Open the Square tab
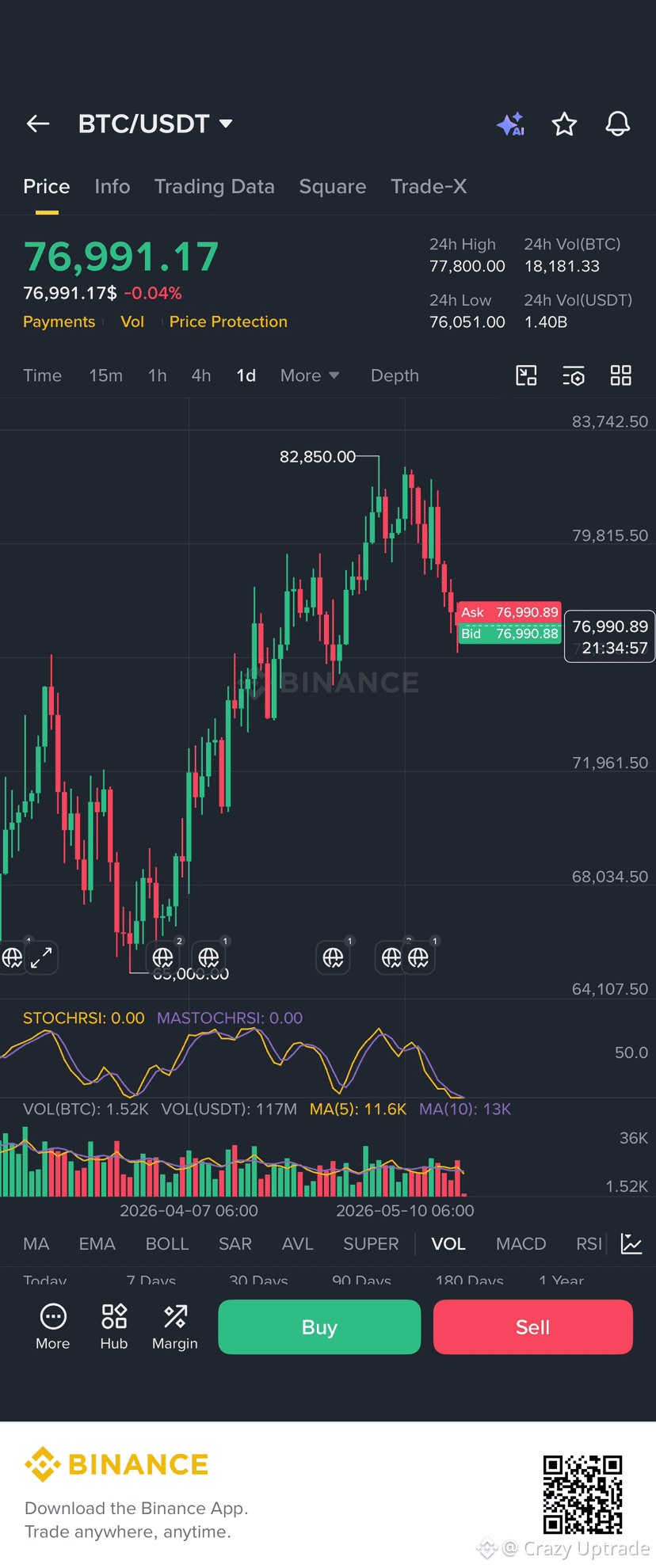Image resolution: width=656 pixels, height=1568 pixels. pyautogui.click(x=333, y=186)
